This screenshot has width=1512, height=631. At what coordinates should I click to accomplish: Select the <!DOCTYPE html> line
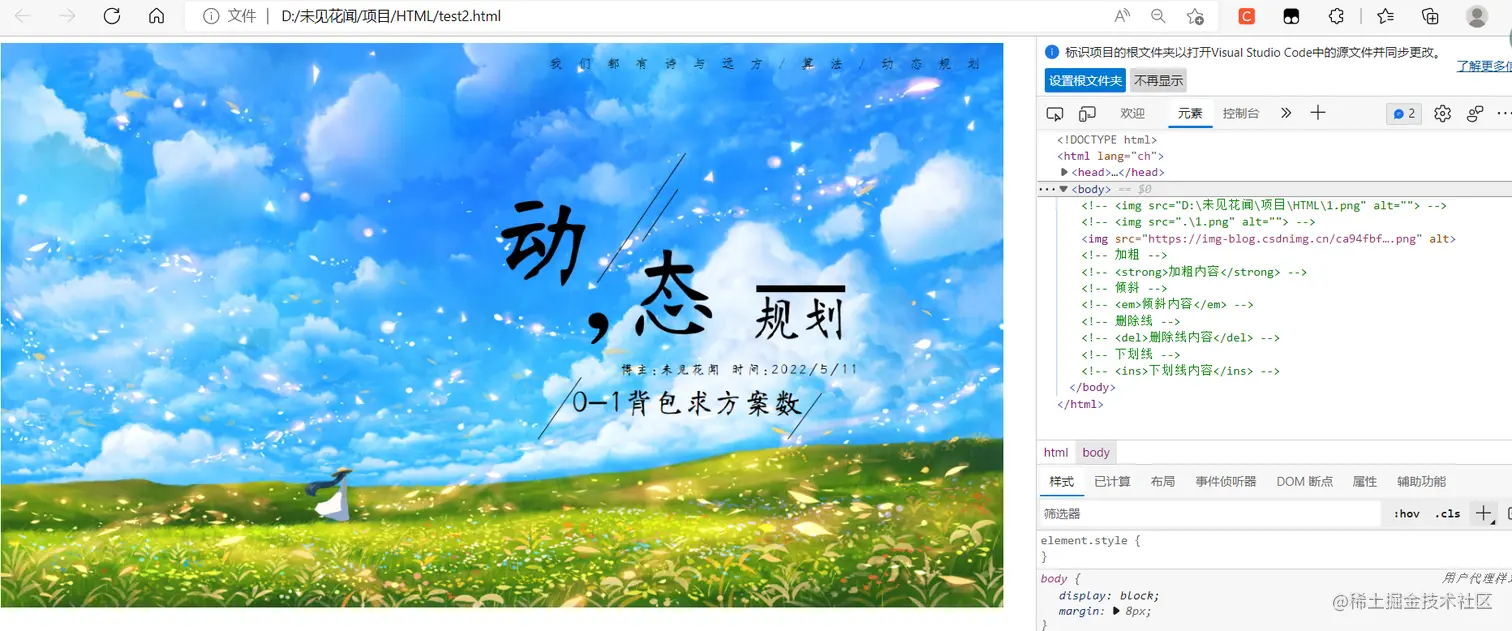pyautogui.click(x=1107, y=140)
